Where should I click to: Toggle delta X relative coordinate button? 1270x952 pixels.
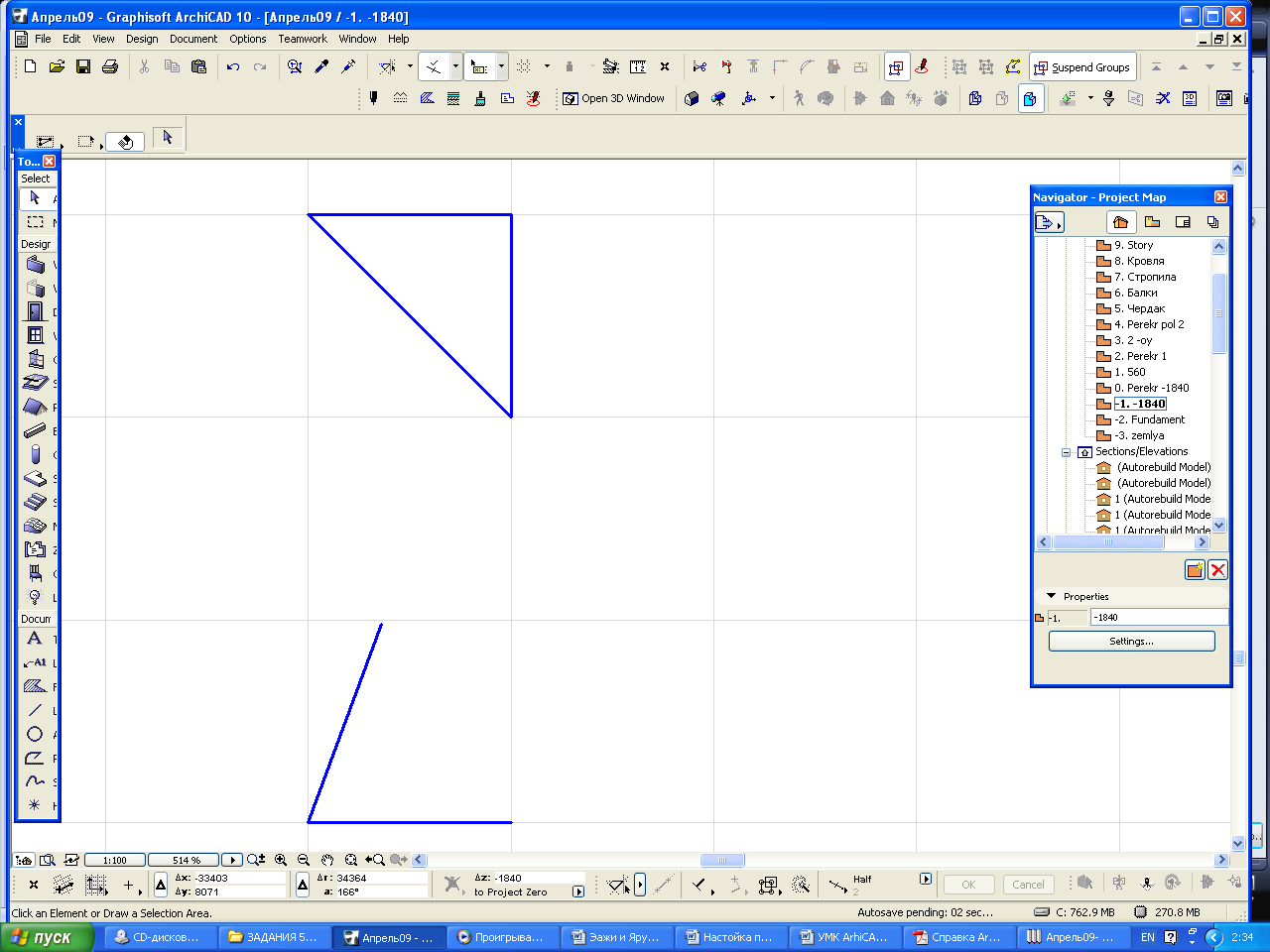(x=161, y=885)
